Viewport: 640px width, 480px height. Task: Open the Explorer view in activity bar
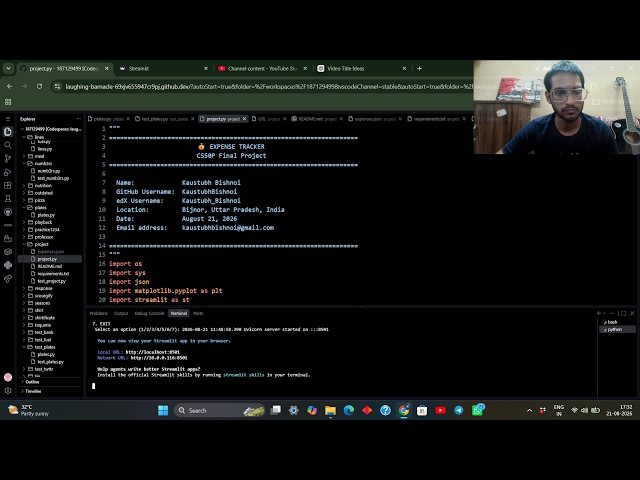click(x=8, y=131)
